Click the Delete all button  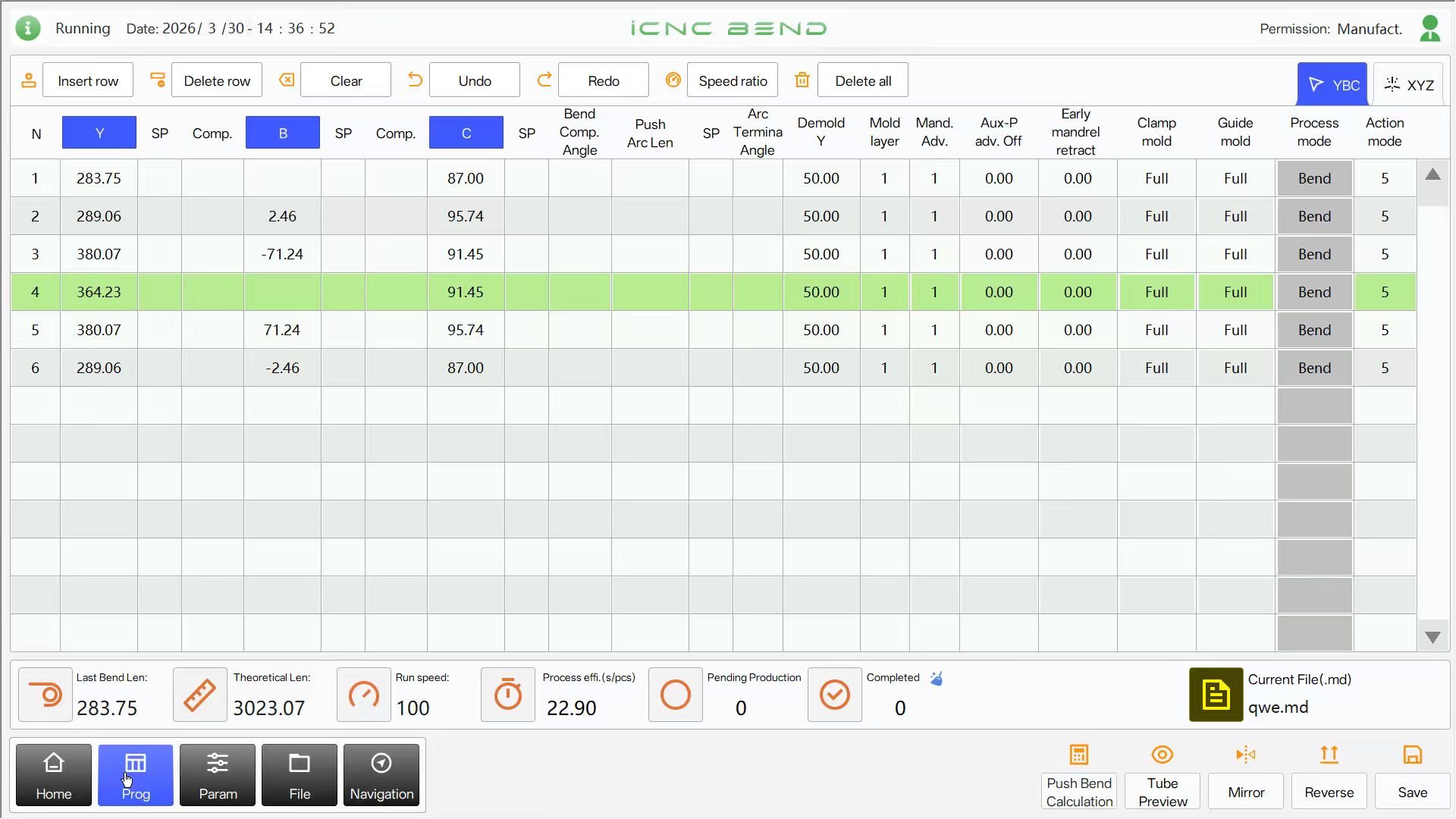tap(863, 80)
